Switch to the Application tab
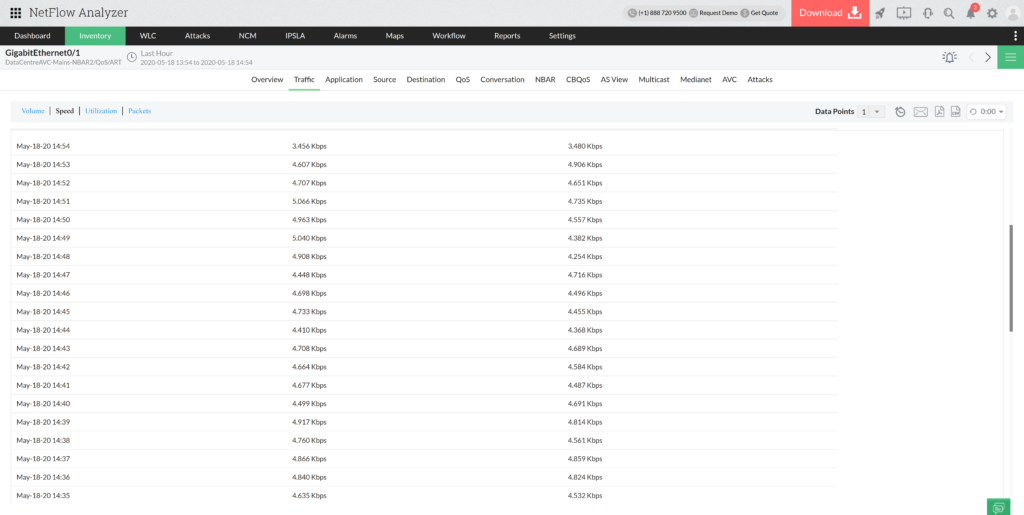 pyautogui.click(x=344, y=79)
